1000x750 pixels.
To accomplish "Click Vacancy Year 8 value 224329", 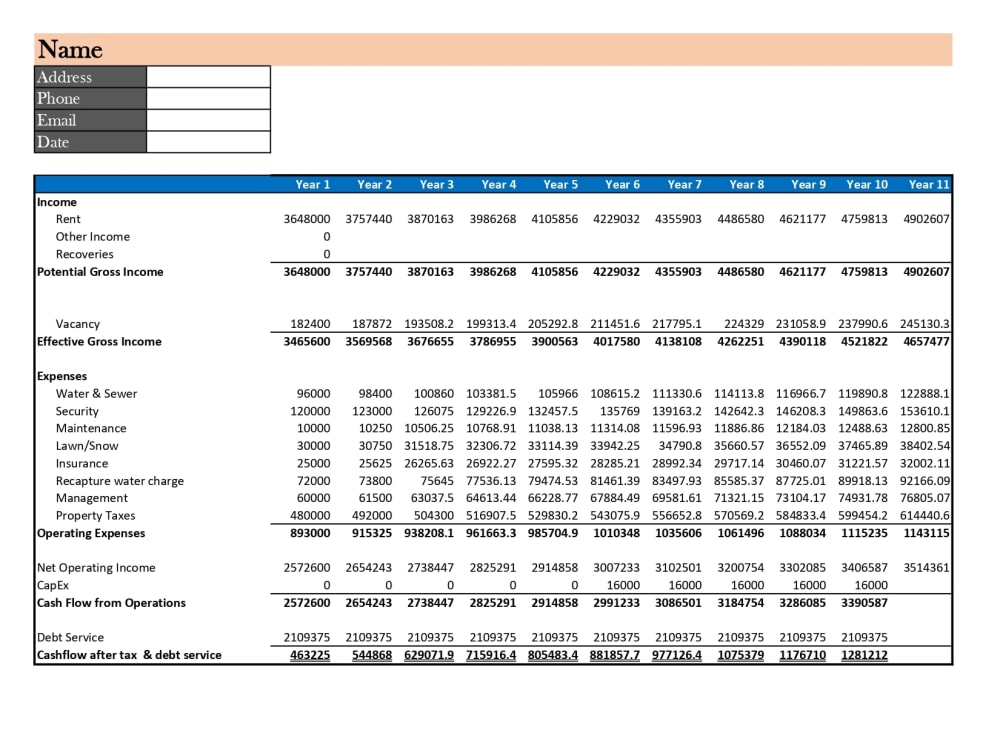I will 744,324.
